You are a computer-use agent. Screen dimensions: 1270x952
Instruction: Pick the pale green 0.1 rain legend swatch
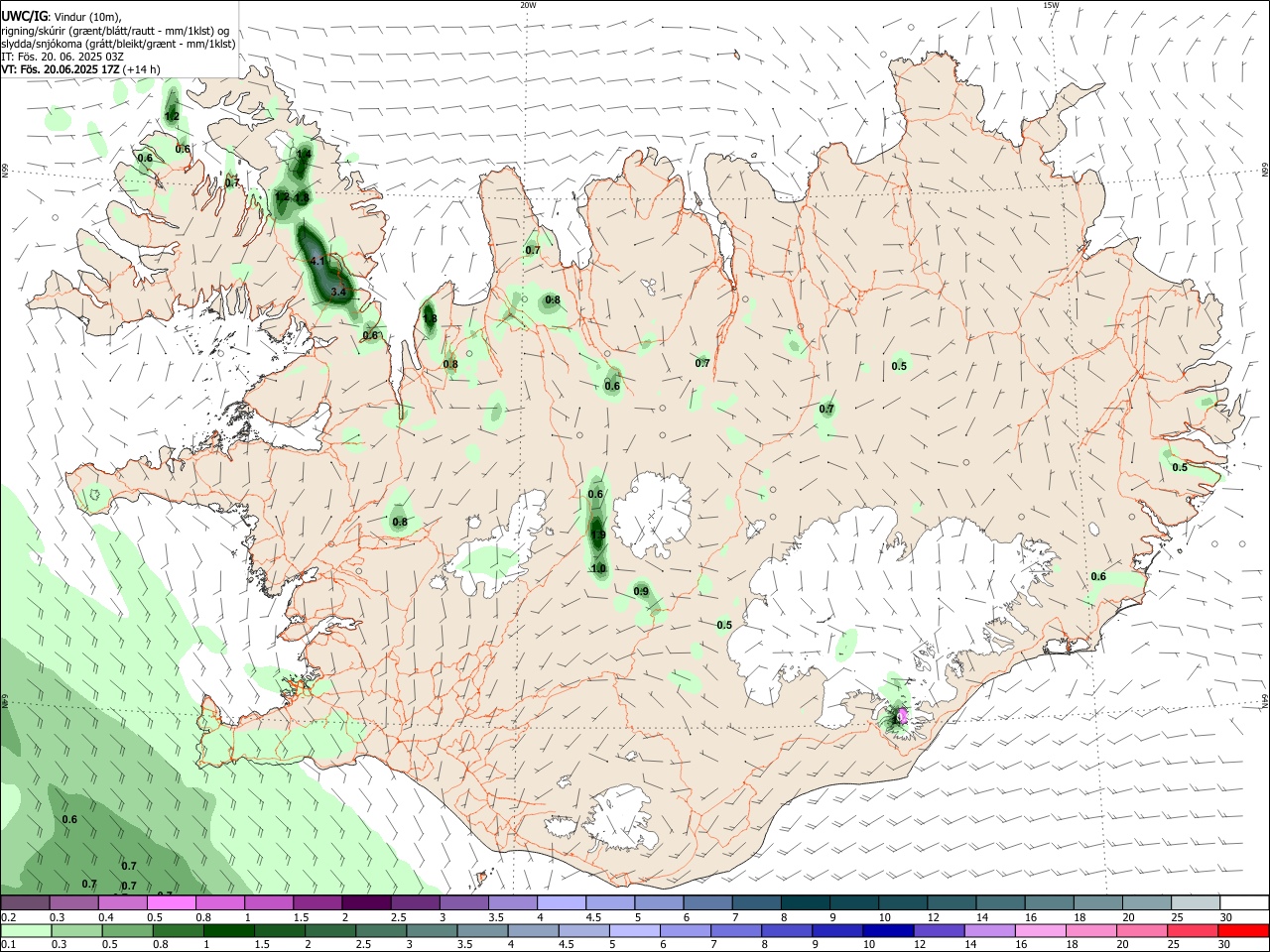[x=26, y=930]
